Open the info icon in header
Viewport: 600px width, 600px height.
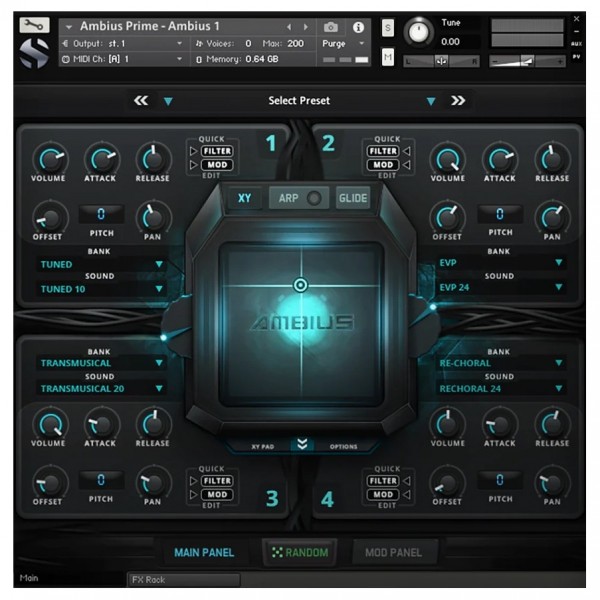click(358, 27)
